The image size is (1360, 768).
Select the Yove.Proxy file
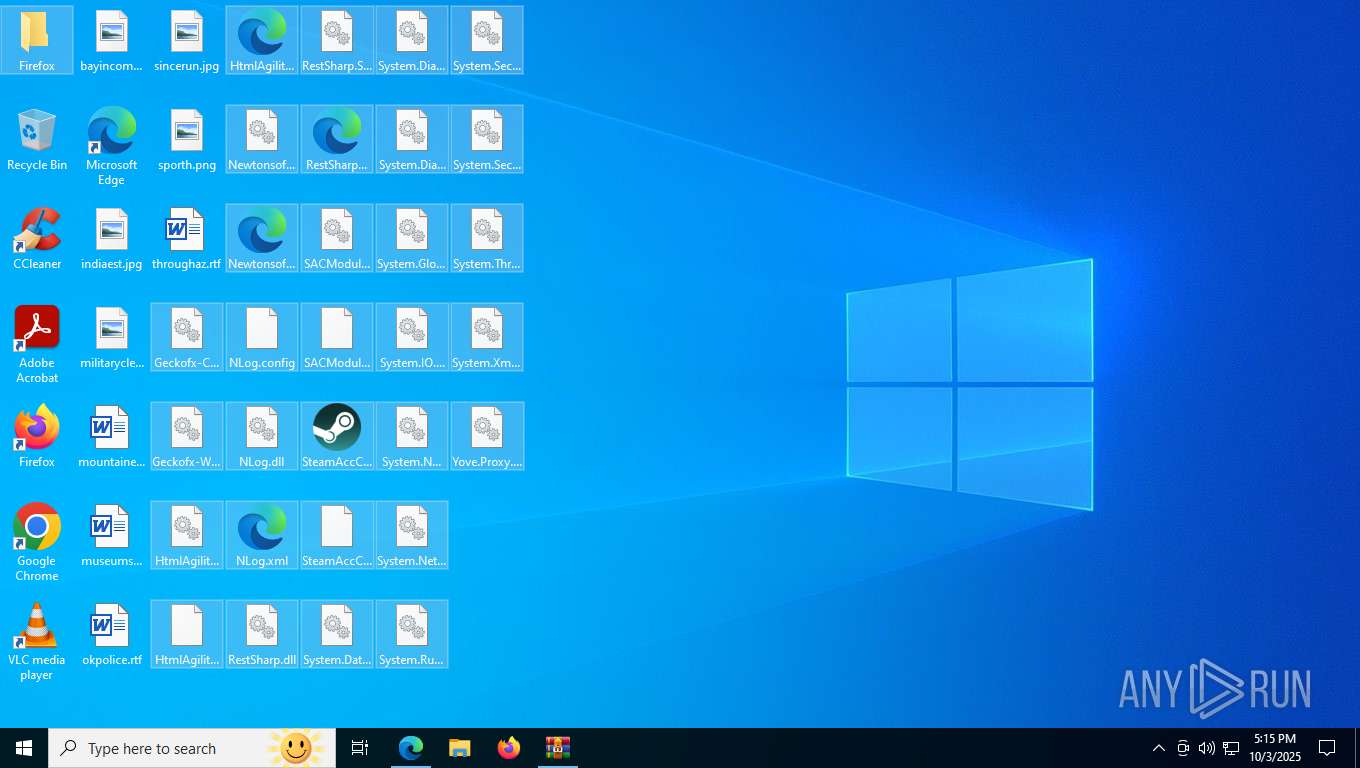pyautogui.click(x=487, y=437)
